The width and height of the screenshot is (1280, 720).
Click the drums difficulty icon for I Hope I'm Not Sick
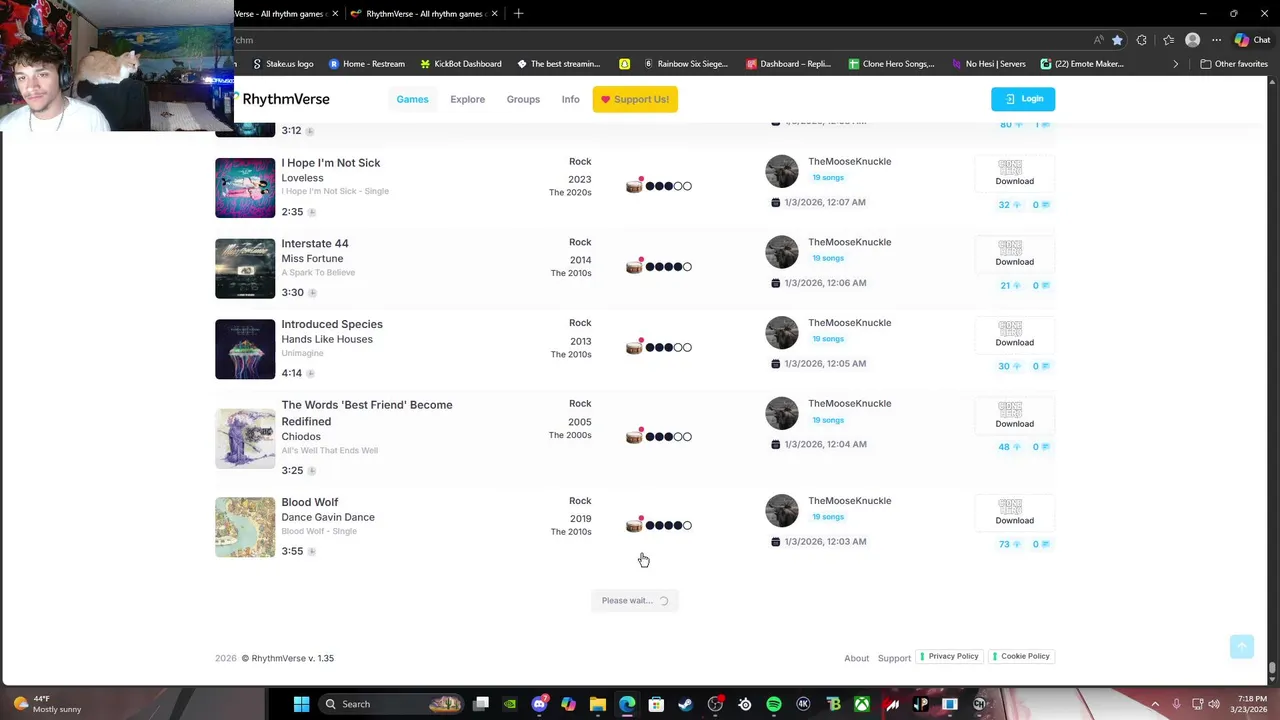[634, 185]
